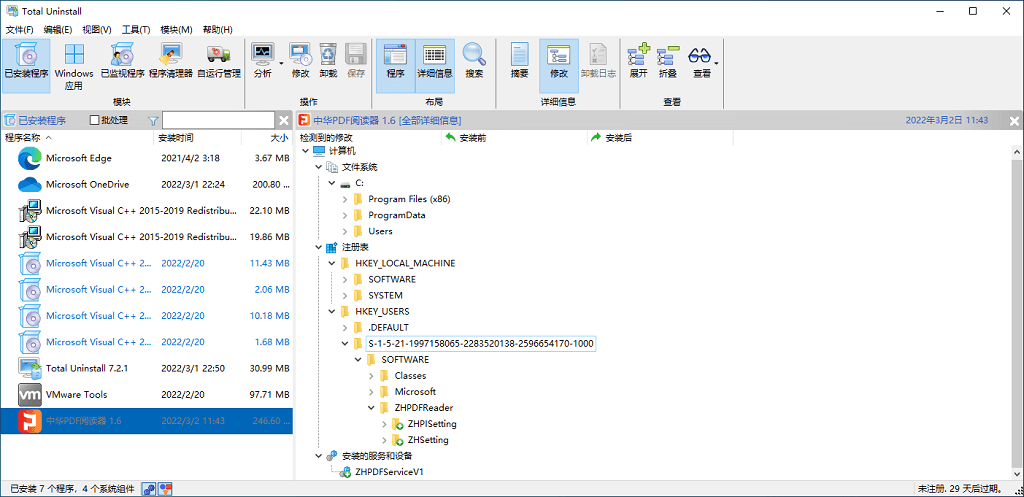Show the 摘要 detail view
The height and width of the screenshot is (497, 1024).
point(519,61)
